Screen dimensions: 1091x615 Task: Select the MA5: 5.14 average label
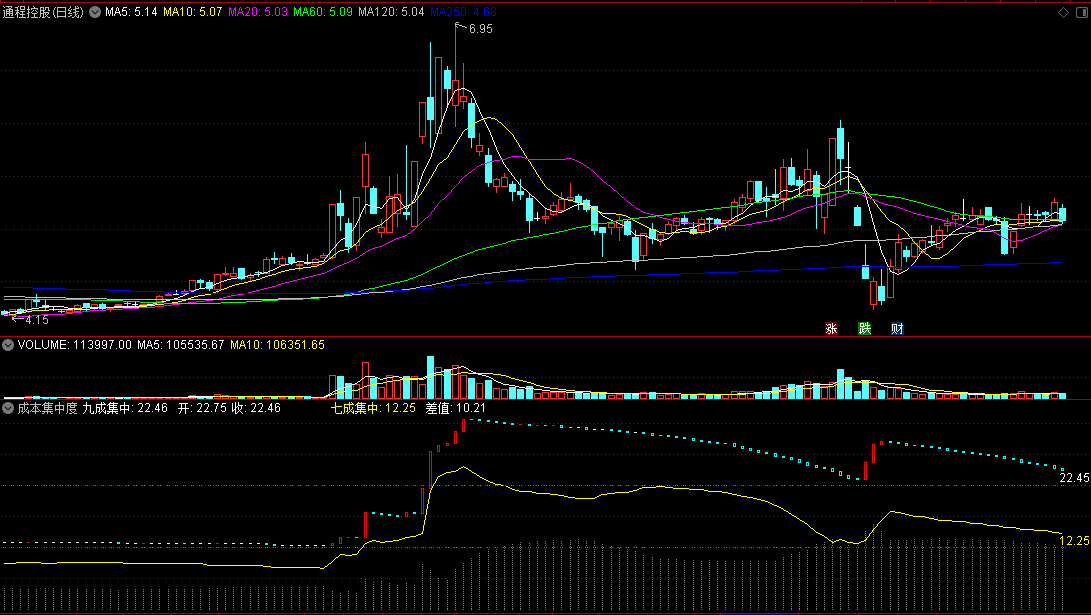pos(131,12)
